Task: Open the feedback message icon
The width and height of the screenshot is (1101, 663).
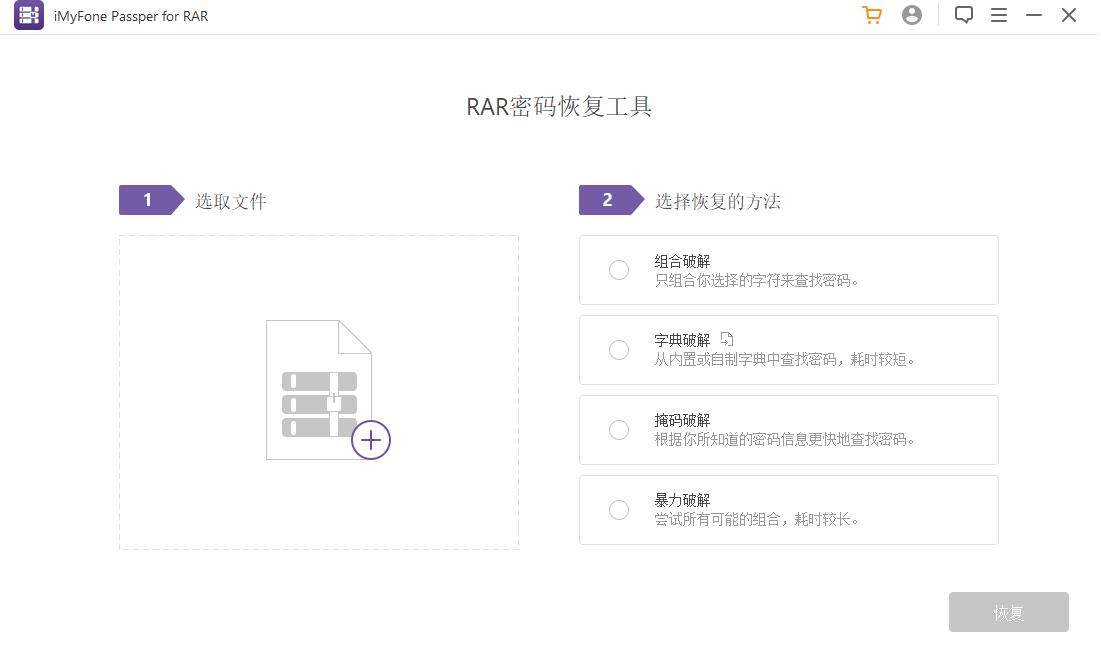Action: click(x=963, y=15)
